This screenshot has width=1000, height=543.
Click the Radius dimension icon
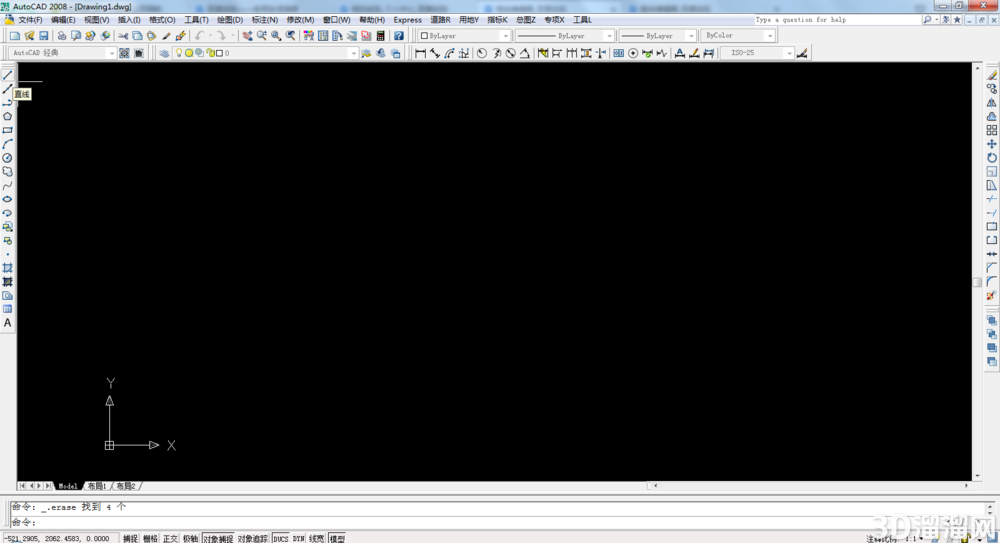point(482,53)
